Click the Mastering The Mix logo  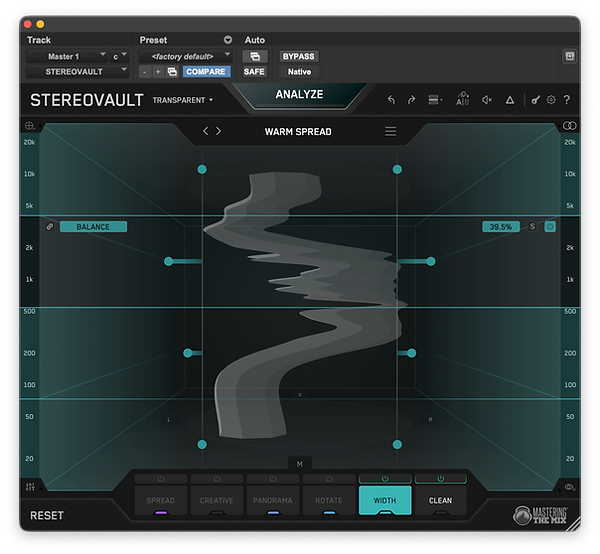click(540, 515)
